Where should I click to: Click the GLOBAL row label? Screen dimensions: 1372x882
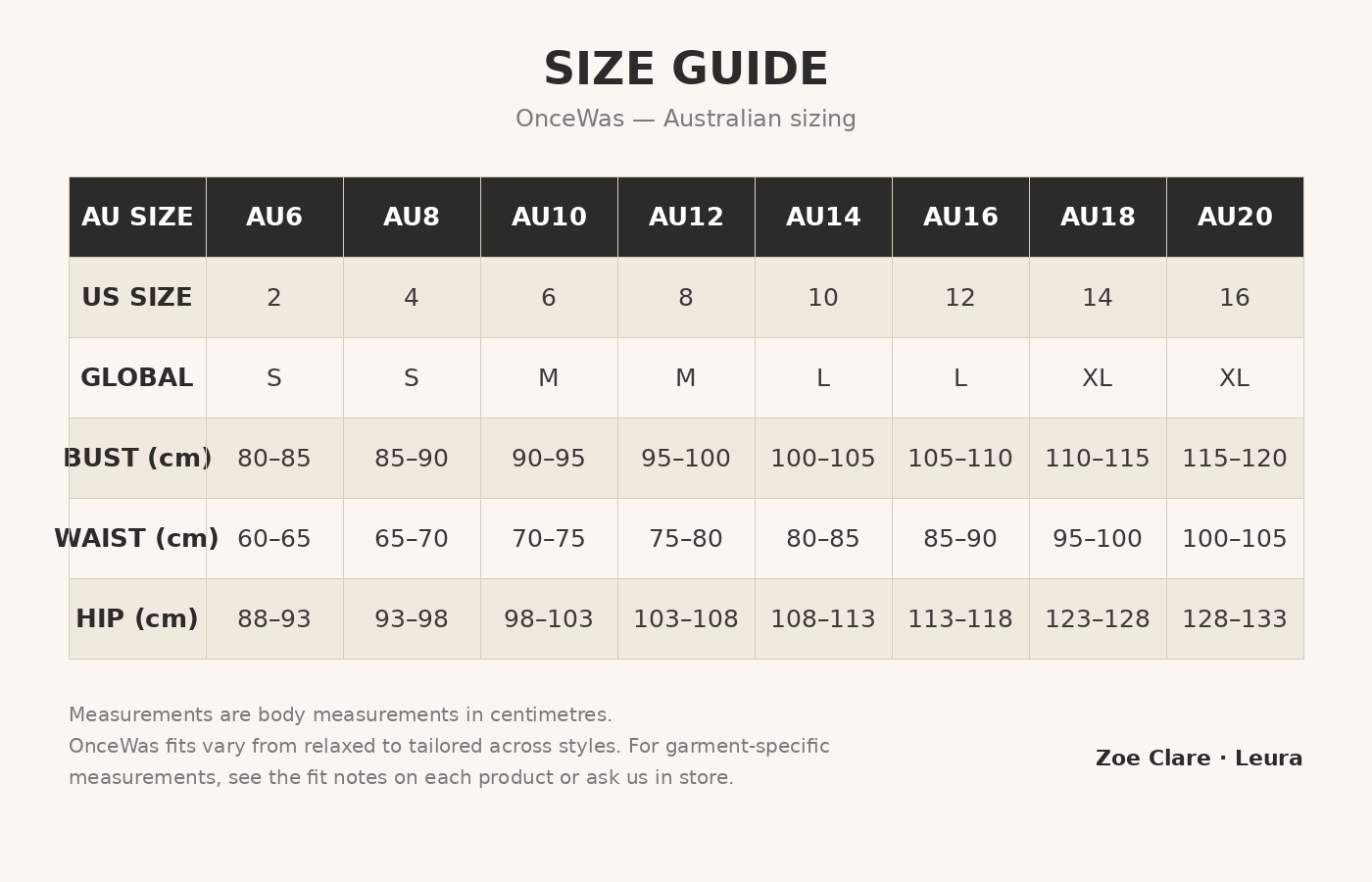[x=137, y=378]
